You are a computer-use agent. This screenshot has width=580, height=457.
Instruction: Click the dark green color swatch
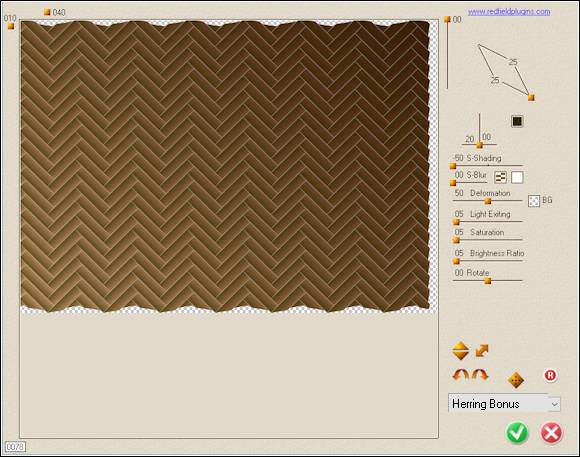517,121
